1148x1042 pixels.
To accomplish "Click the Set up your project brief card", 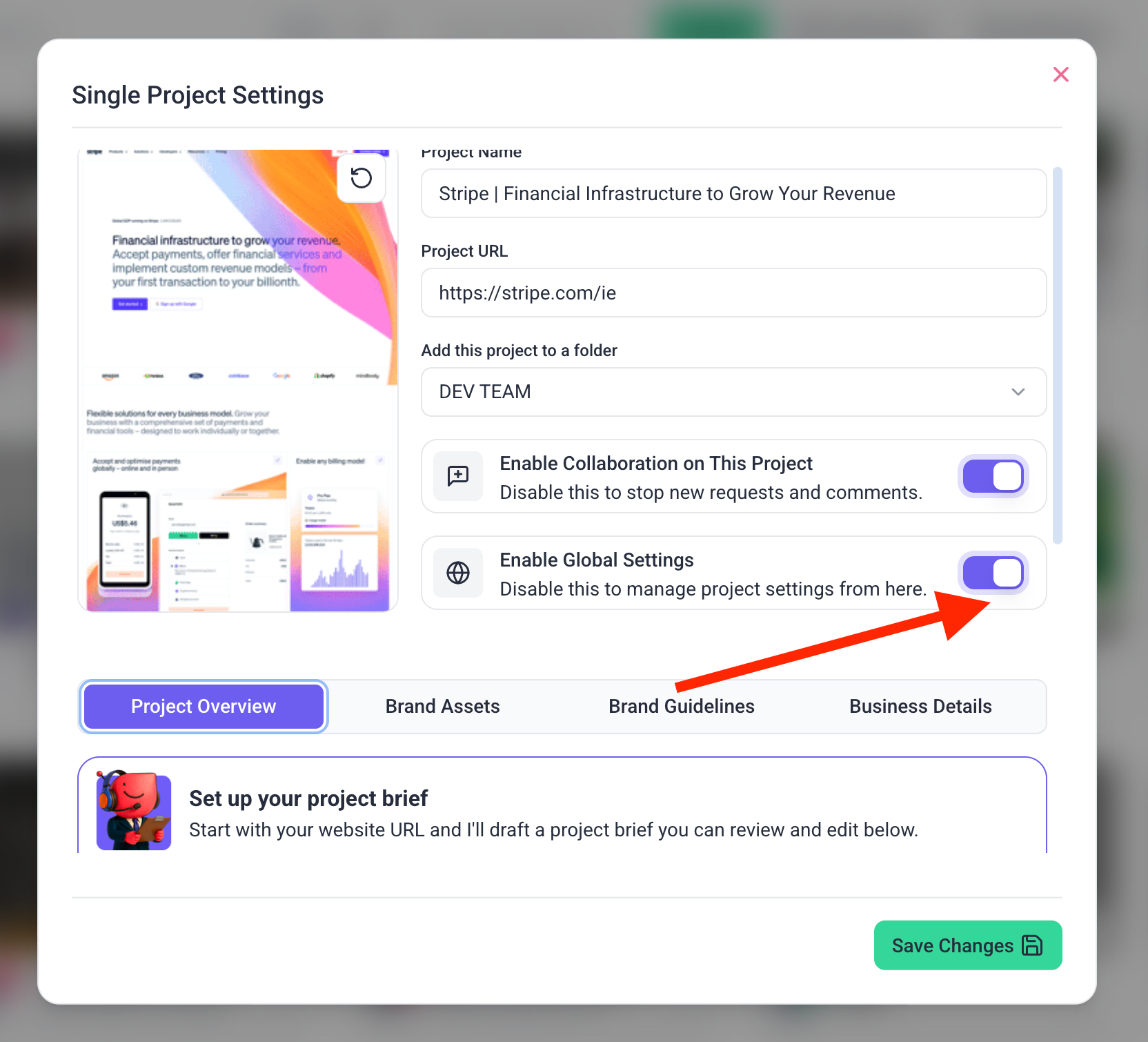I will [x=562, y=807].
